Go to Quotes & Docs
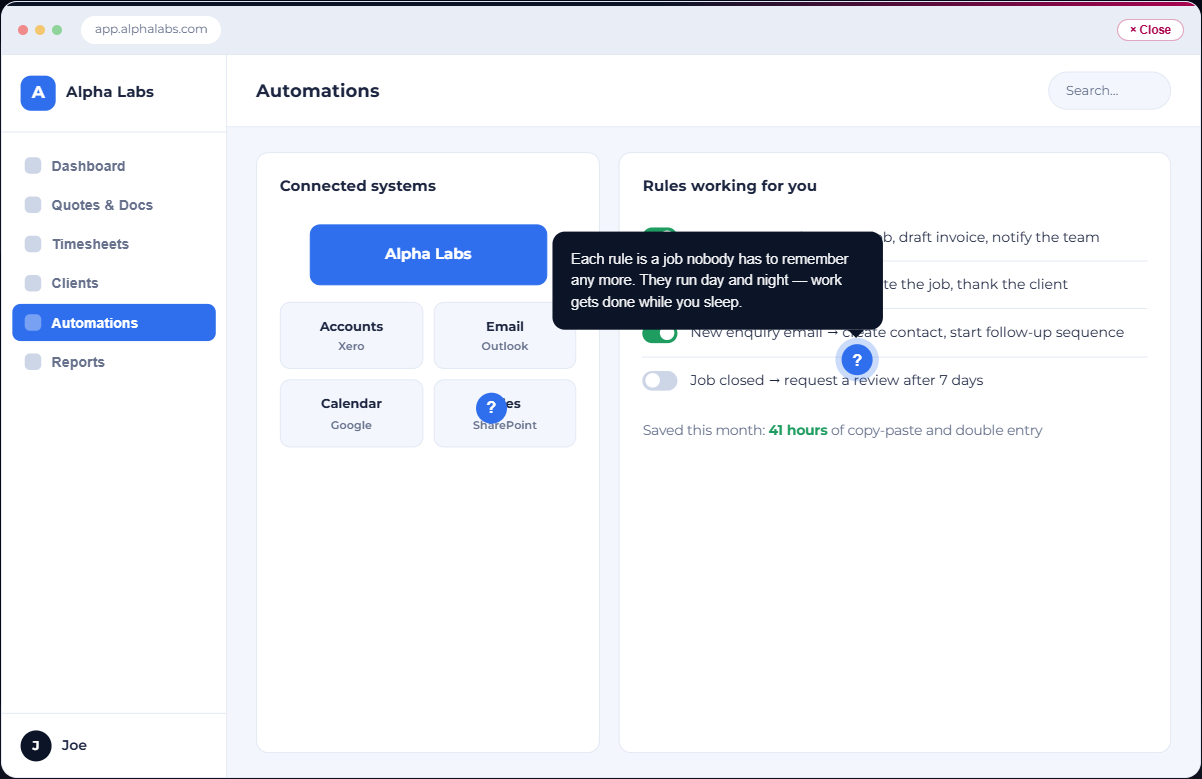Image resolution: width=1202 pixels, height=779 pixels. pos(114,205)
